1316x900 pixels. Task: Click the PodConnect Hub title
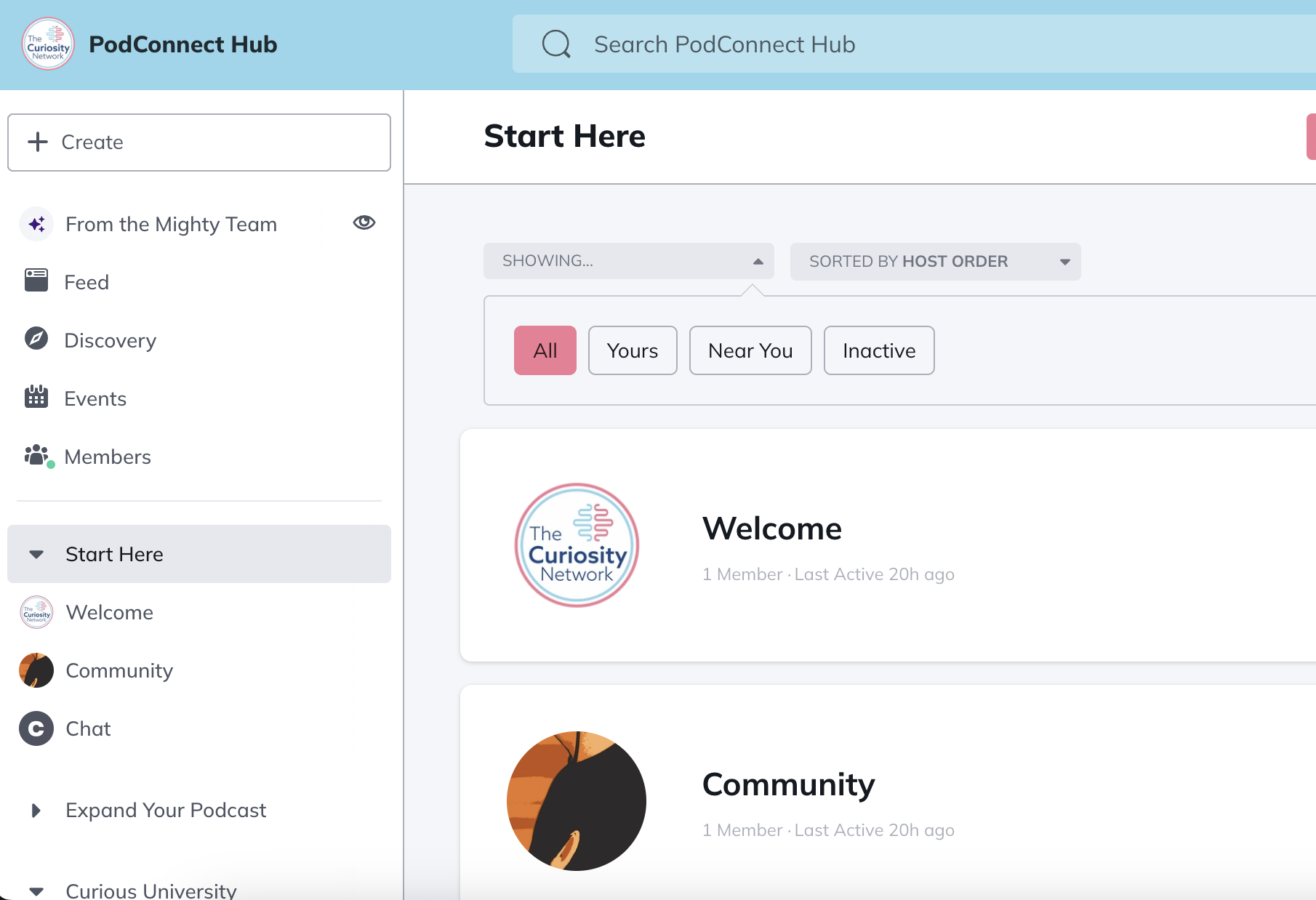pos(183,44)
